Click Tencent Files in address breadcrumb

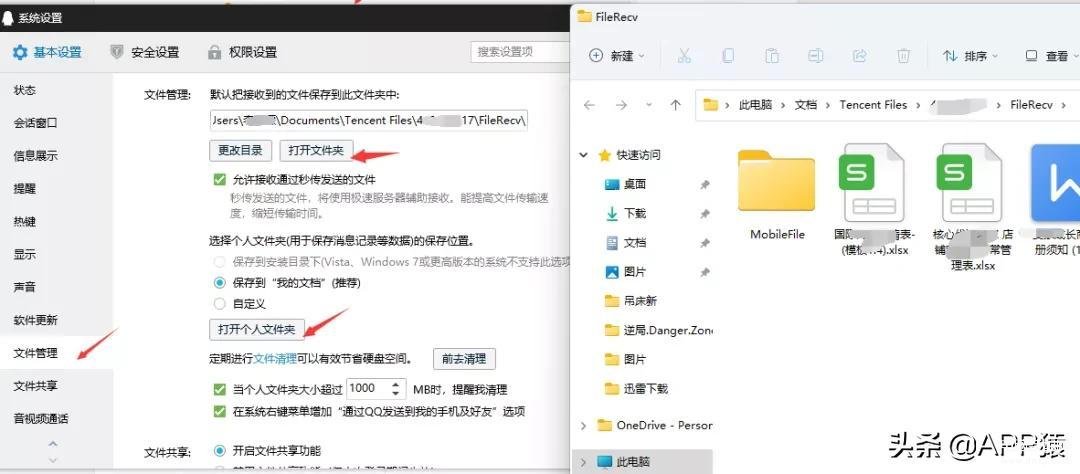point(873,105)
